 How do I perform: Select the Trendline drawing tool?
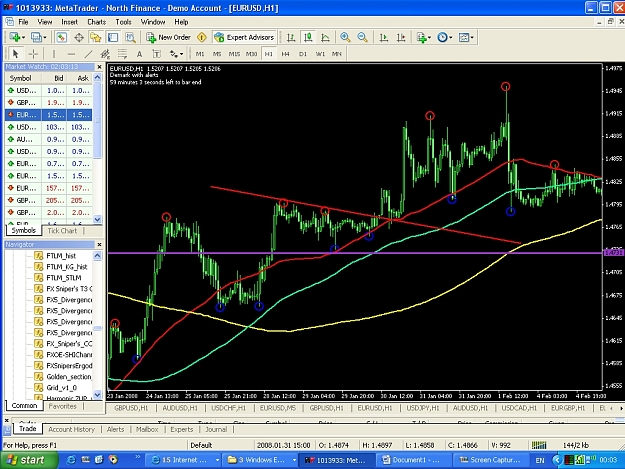(88, 54)
